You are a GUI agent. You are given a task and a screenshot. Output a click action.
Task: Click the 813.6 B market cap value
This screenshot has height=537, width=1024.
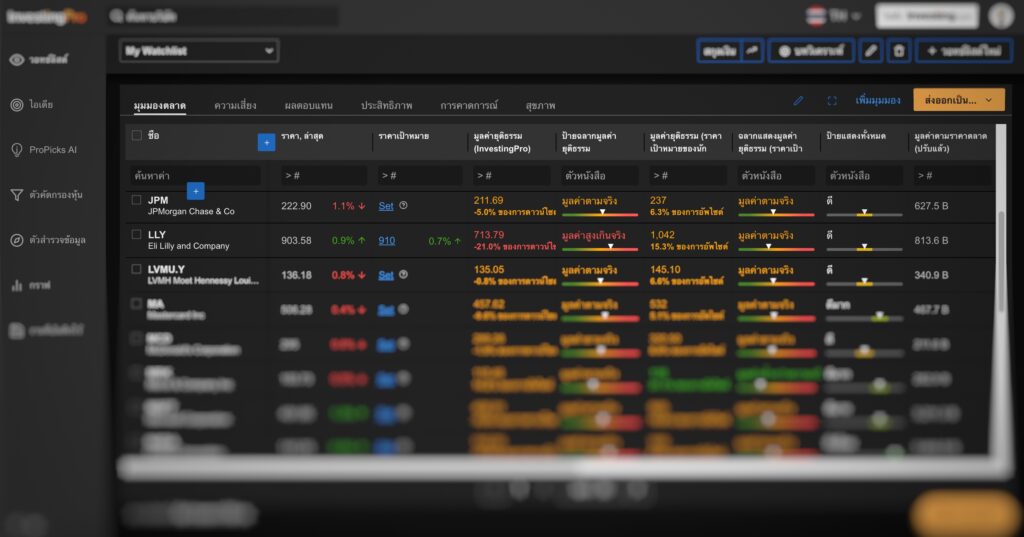[931, 240]
